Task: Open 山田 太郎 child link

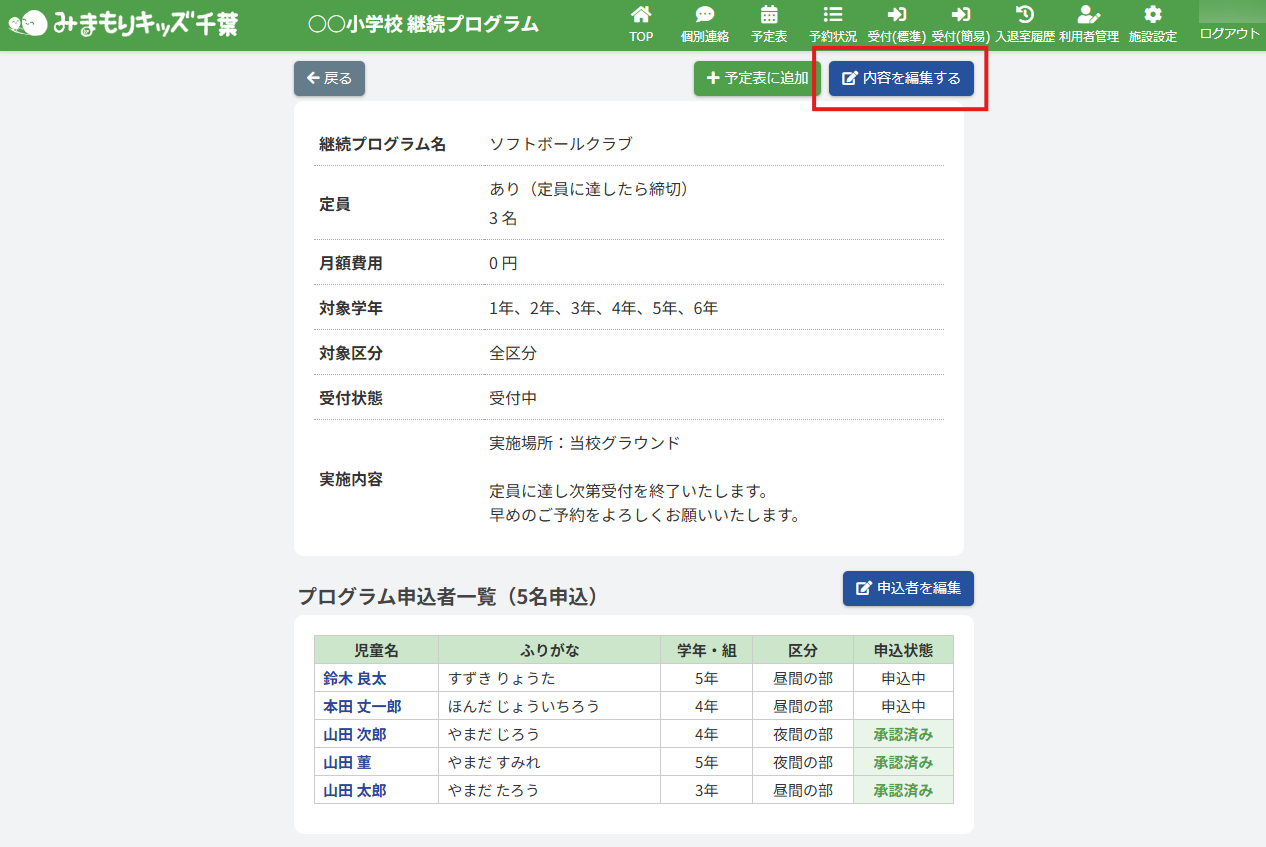Action: click(x=354, y=790)
